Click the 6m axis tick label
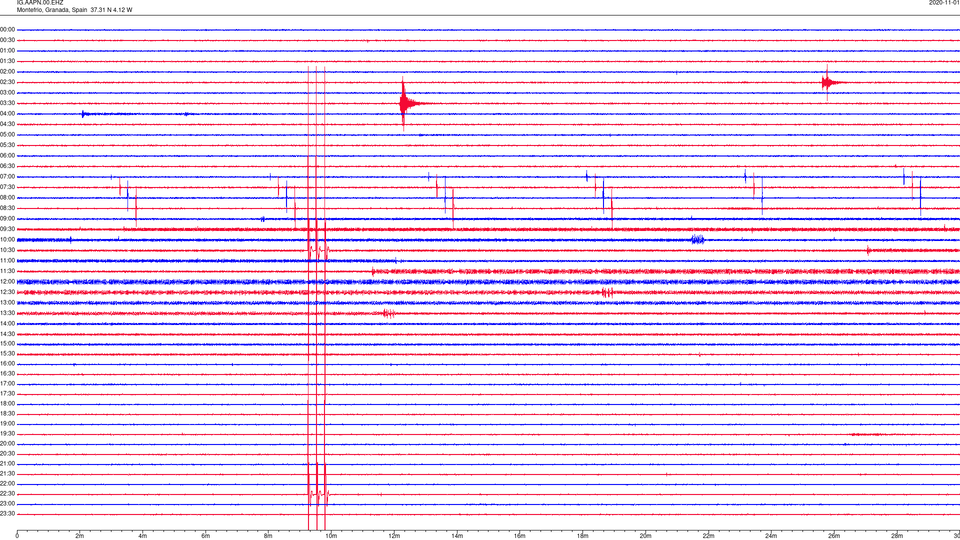This screenshot has height=540, width=960. point(206,536)
